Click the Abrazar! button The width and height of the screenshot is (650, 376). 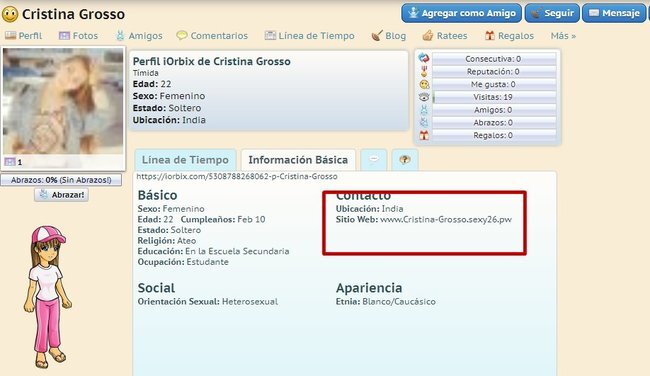pyautogui.click(x=61, y=194)
